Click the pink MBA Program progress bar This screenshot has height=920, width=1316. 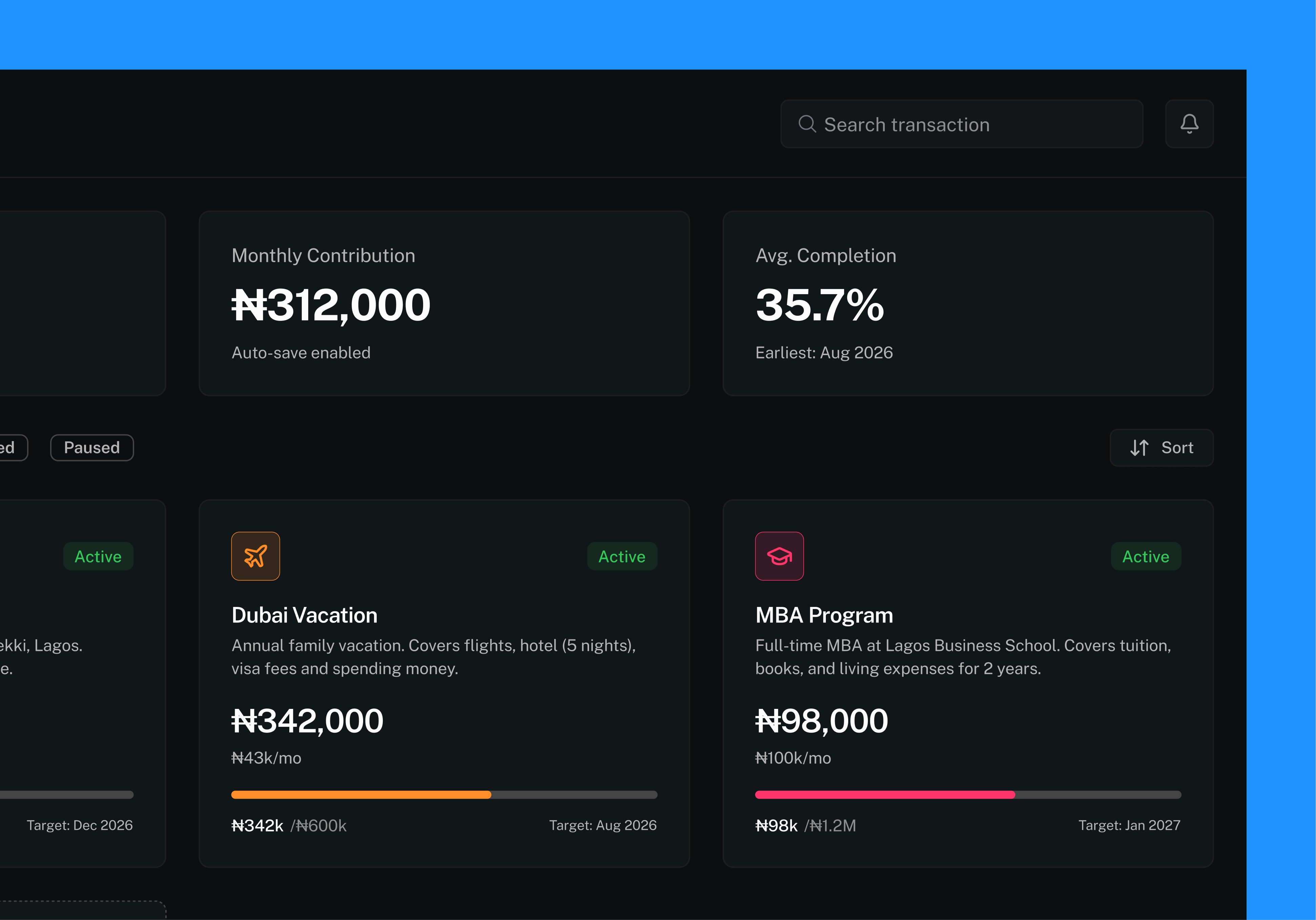click(x=884, y=795)
